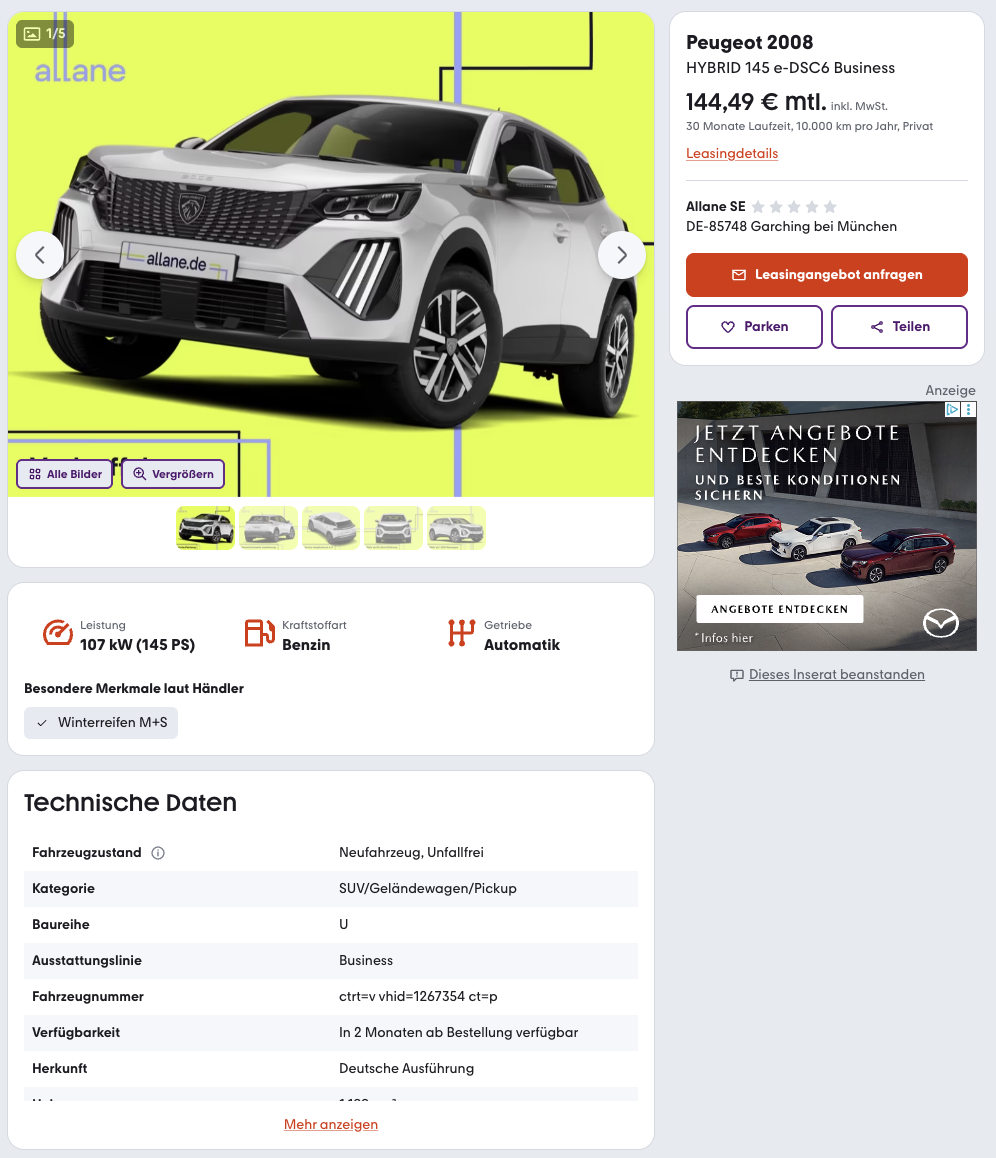Click the ad choices icon in Mazda ad

952,409
